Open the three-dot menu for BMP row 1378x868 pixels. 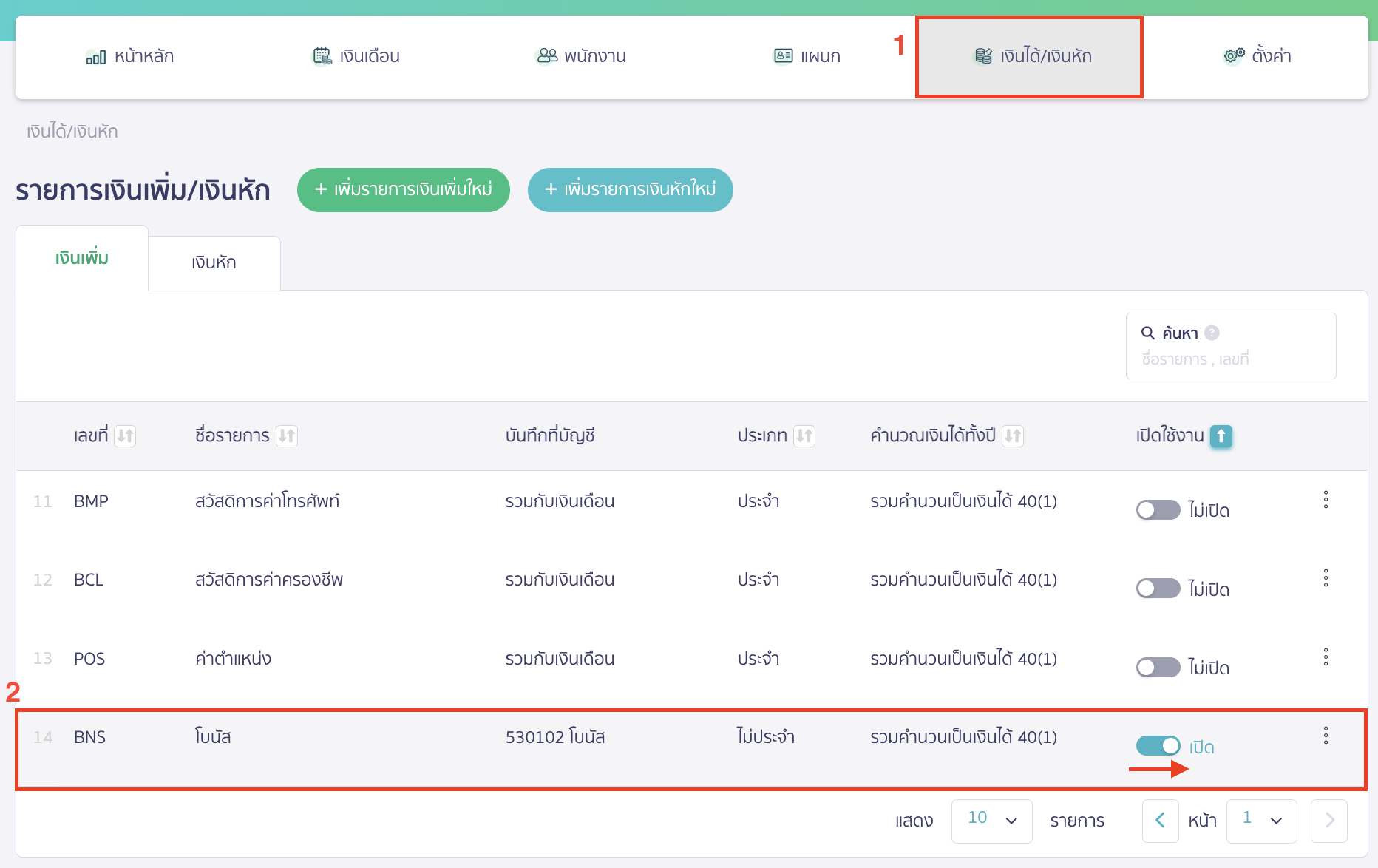pos(1326,500)
